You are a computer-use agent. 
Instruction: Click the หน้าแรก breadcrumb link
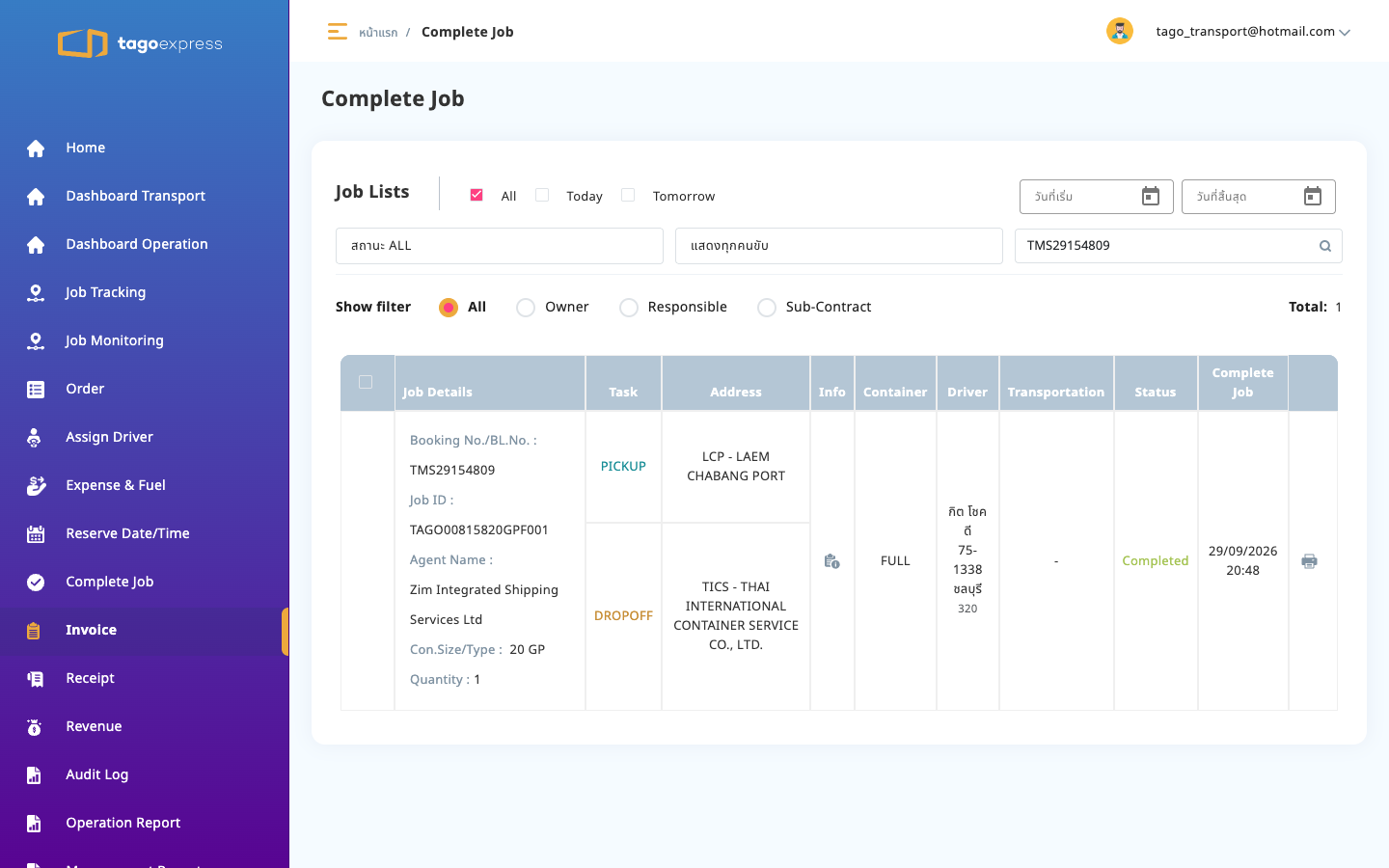pyautogui.click(x=378, y=33)
